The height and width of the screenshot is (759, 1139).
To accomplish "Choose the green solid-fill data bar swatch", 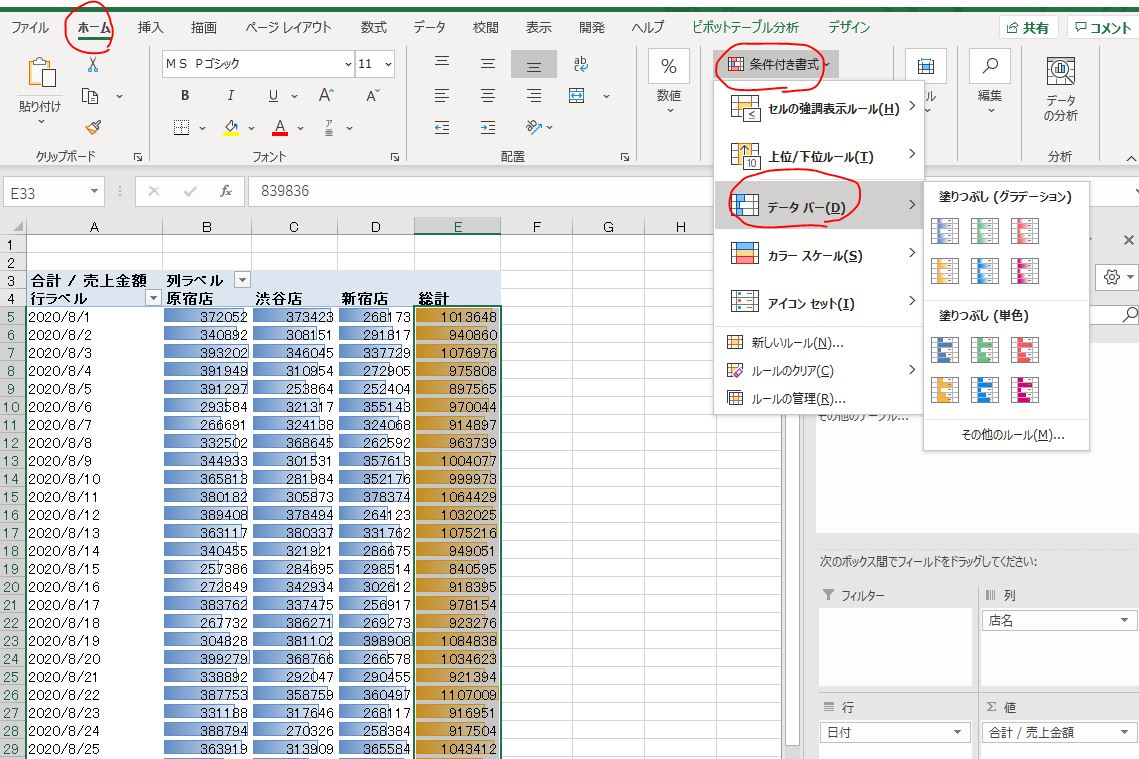I will coord(986,350).
